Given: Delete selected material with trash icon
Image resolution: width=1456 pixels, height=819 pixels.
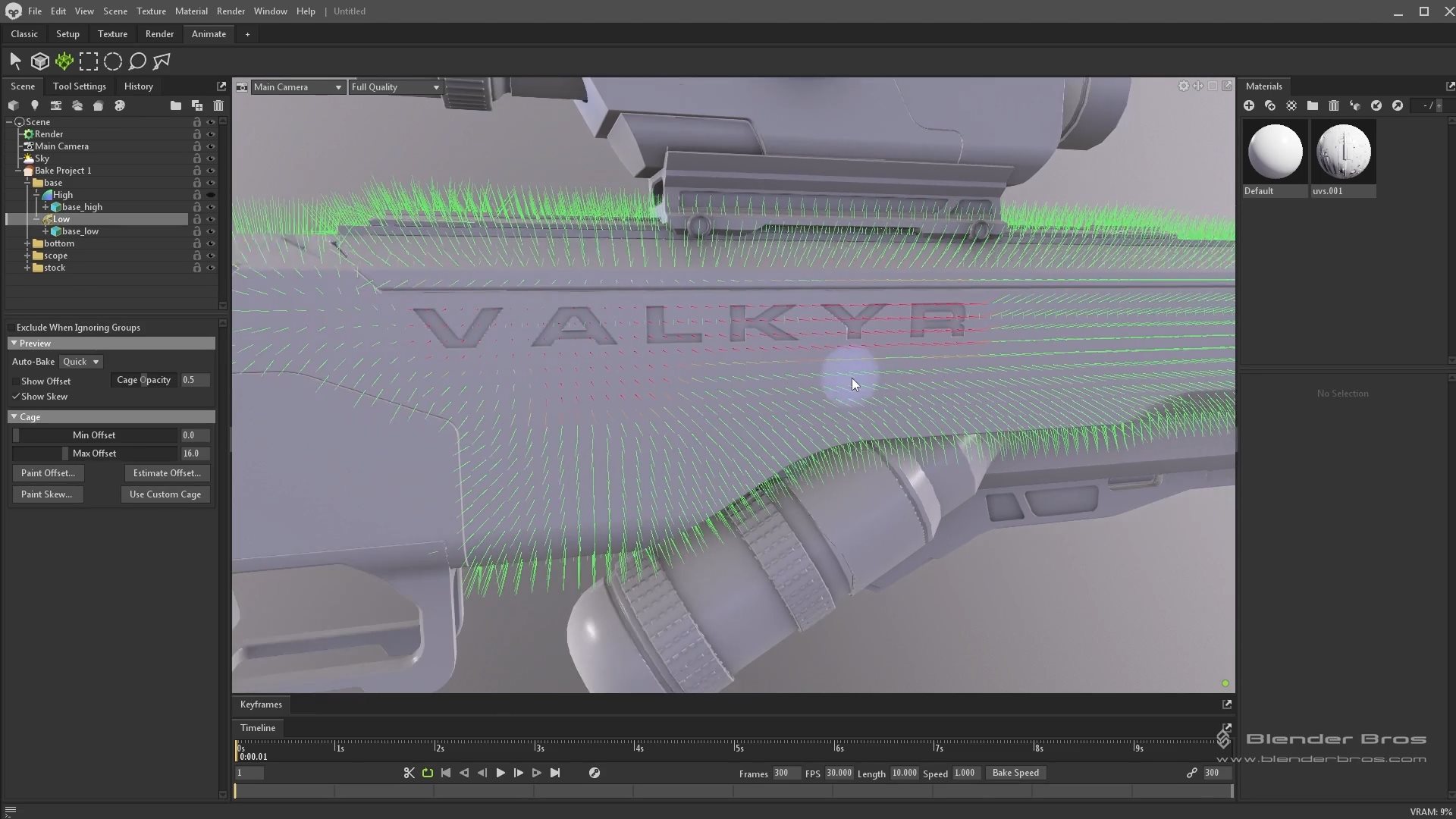Looking at the screenshot, I should pos(1334,106).
